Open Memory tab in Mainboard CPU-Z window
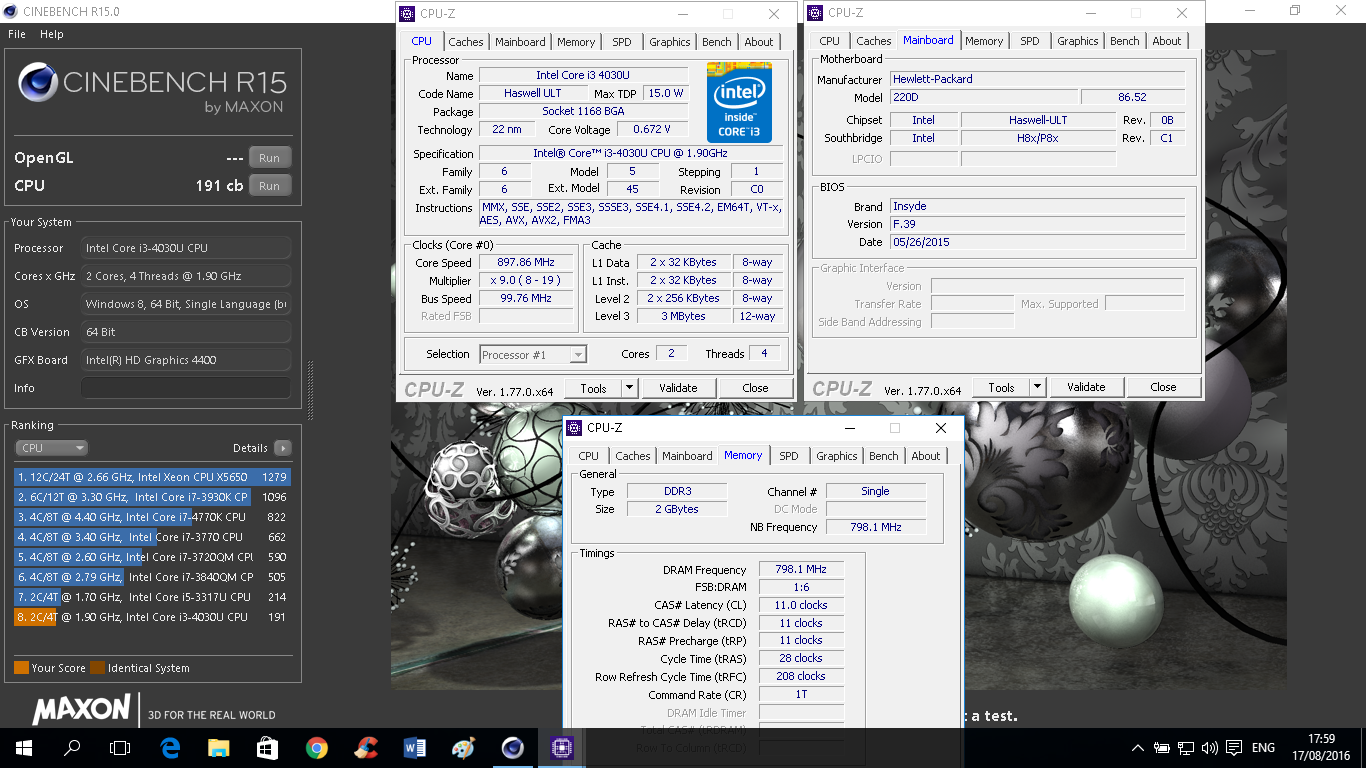Viewport: 1366px width, 768px height. 984,41
